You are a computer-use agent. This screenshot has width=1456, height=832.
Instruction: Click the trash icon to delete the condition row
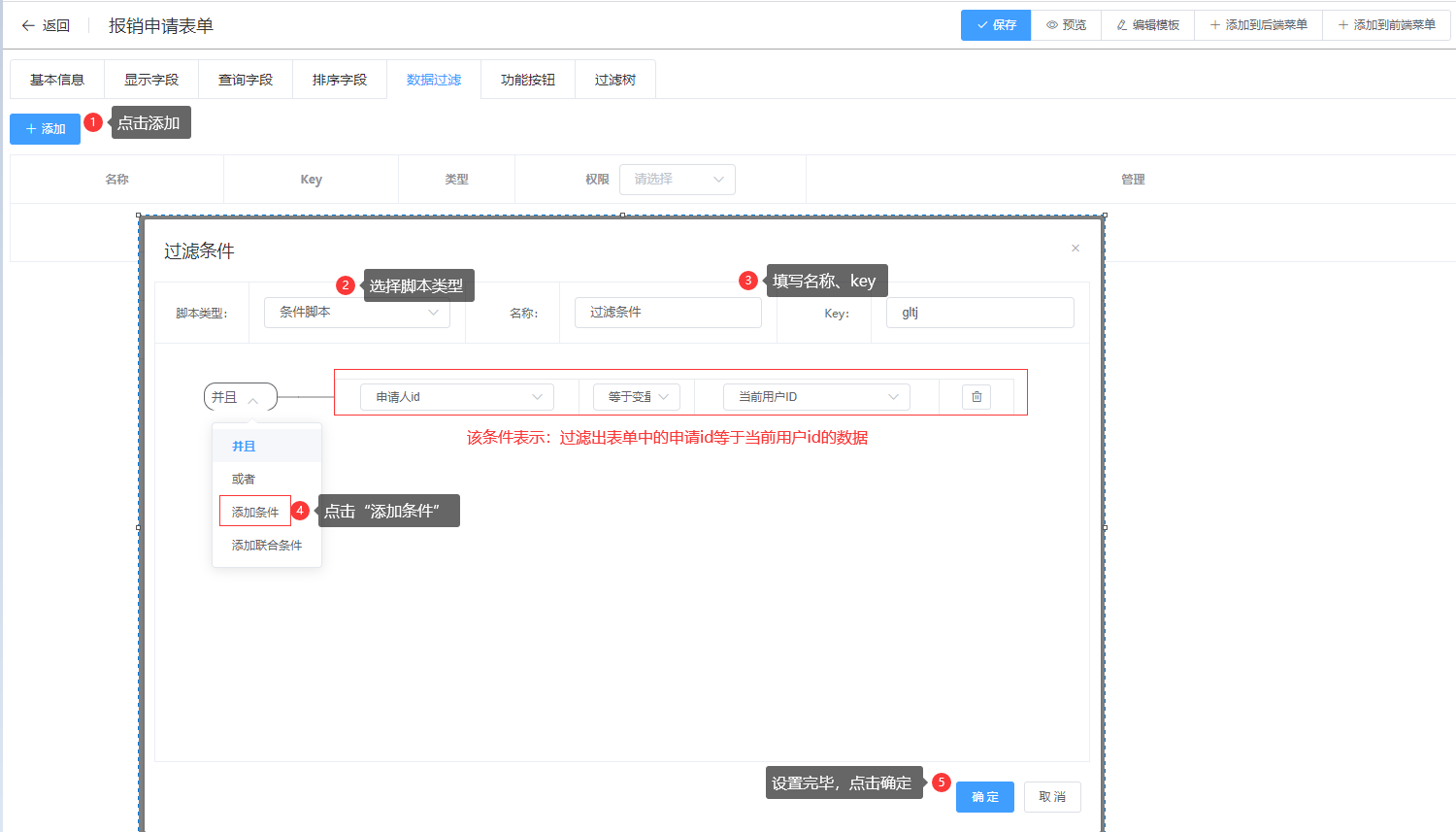tap(976, 397)
